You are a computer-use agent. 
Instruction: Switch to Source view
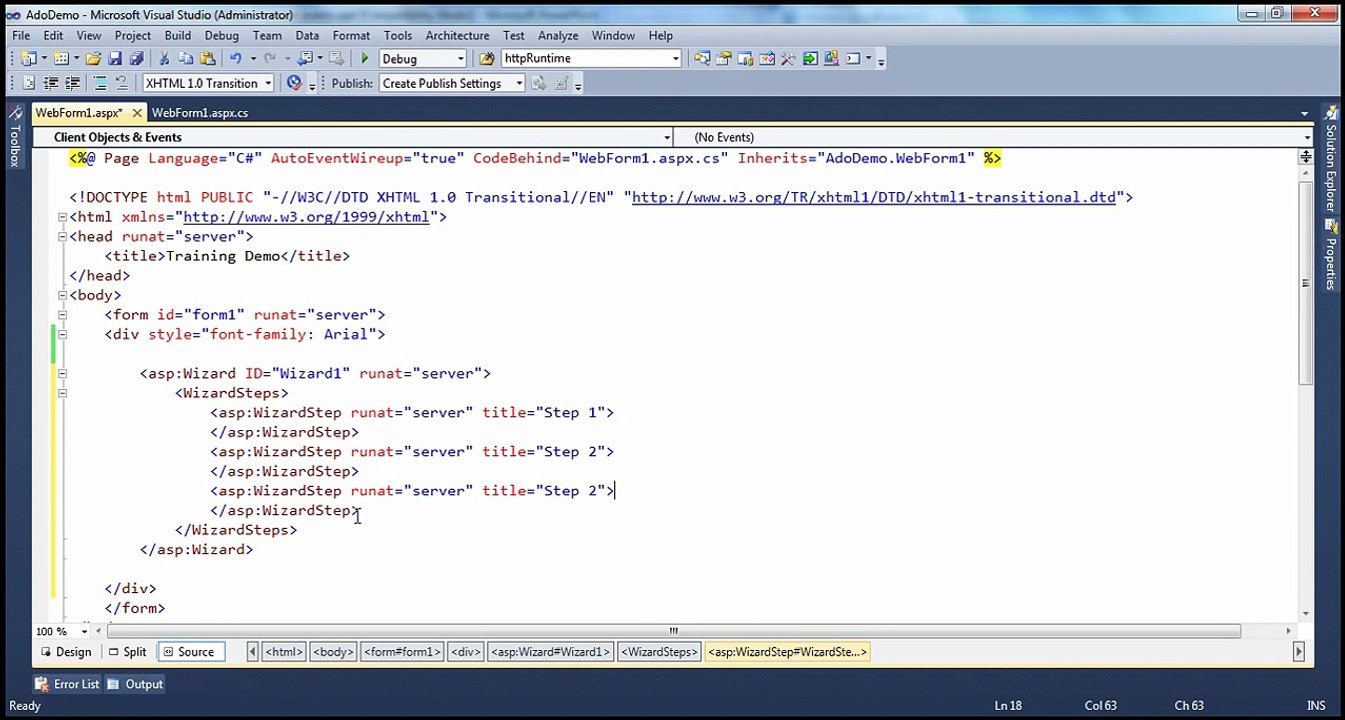(x=189, y=652)
